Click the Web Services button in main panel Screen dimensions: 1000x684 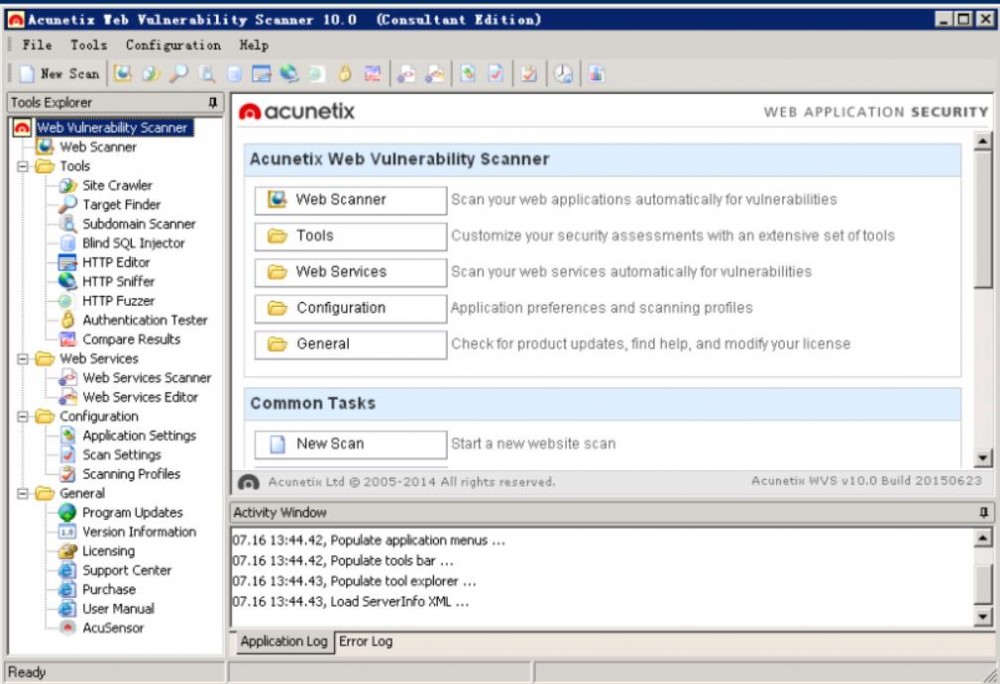coord(349,272)
